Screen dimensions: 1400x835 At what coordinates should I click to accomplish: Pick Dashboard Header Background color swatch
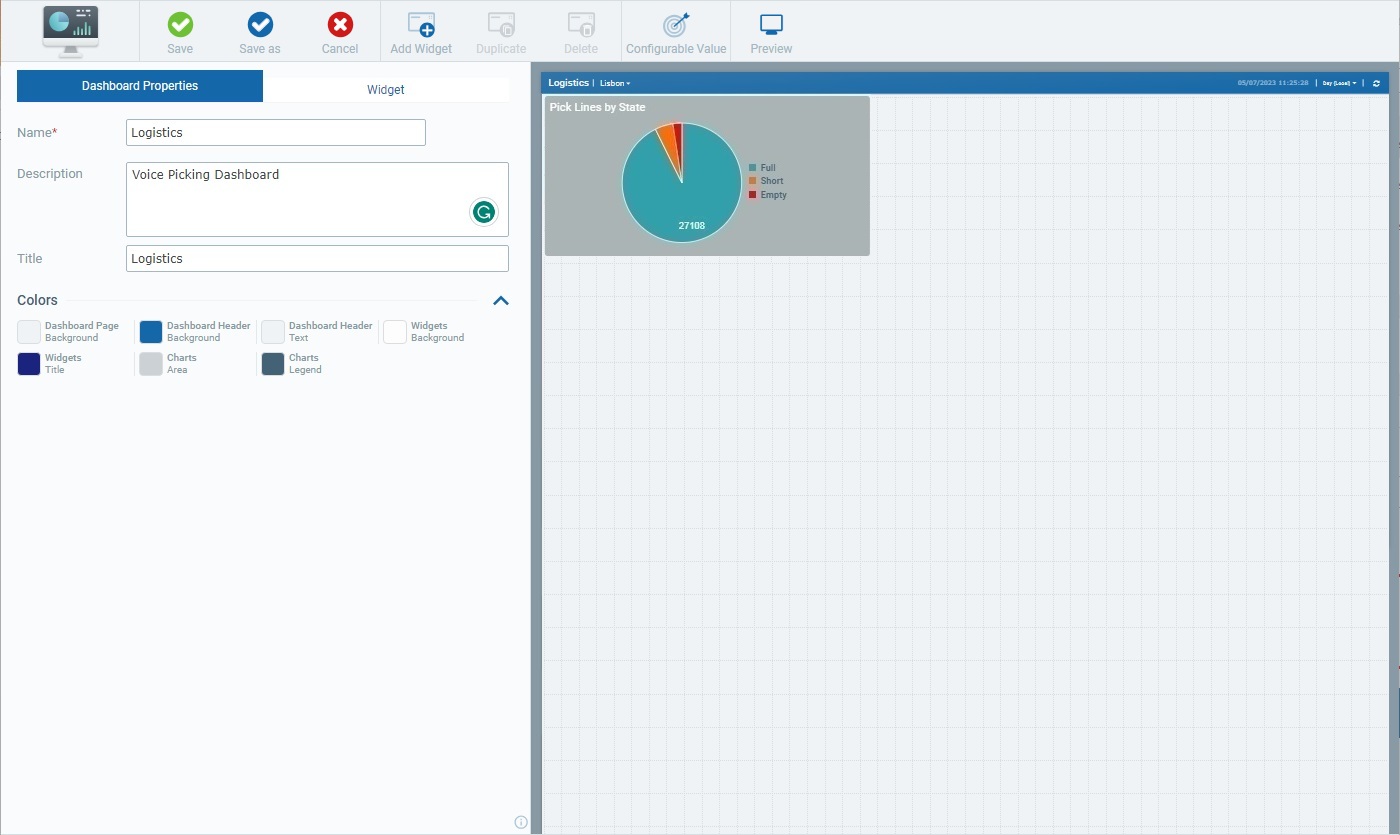point(151,332)
